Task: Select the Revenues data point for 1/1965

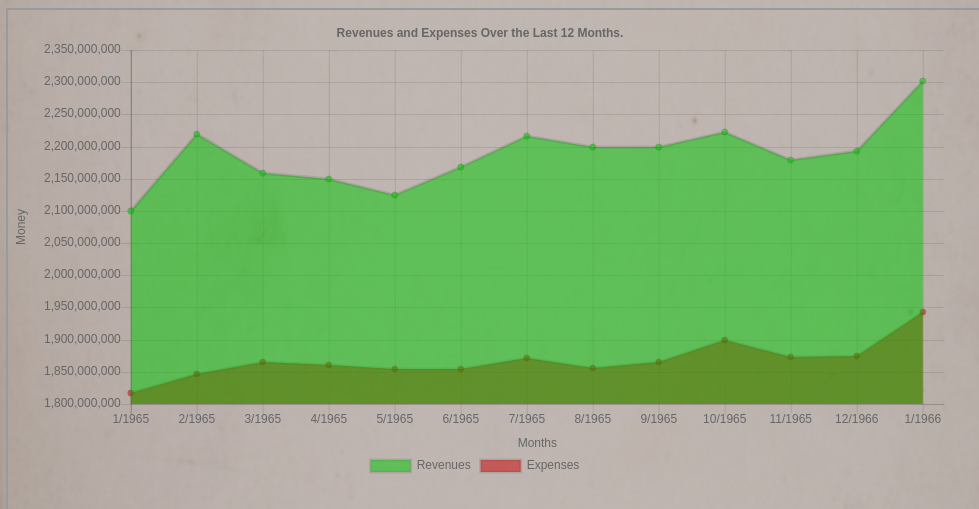Action: click(131, 211)
